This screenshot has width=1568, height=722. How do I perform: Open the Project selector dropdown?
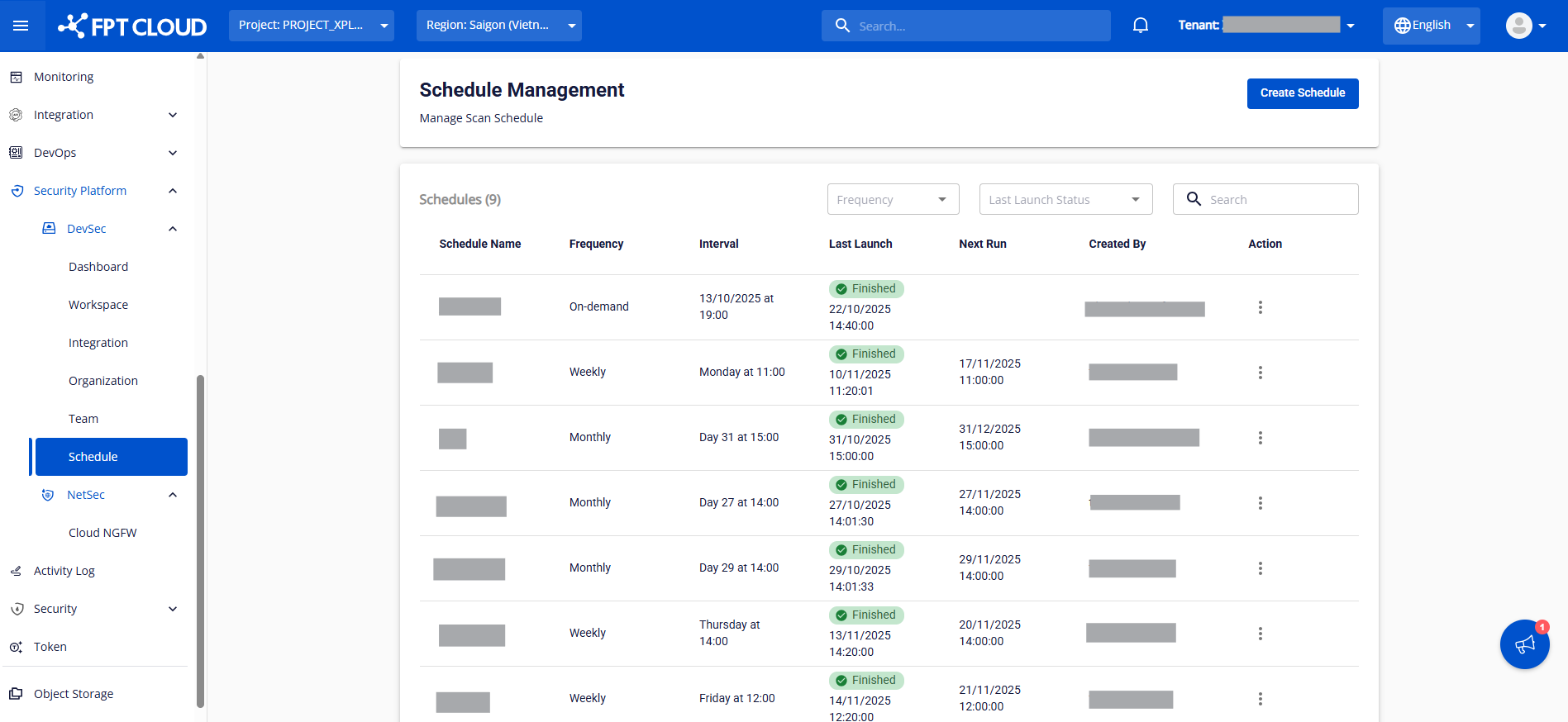pos(311,26)
